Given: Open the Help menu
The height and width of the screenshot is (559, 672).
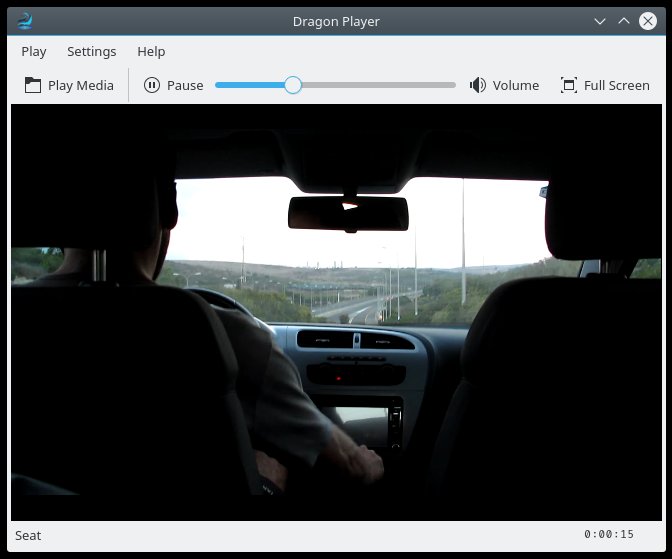Looking at the screenshot, I should [x=151, y=52].
